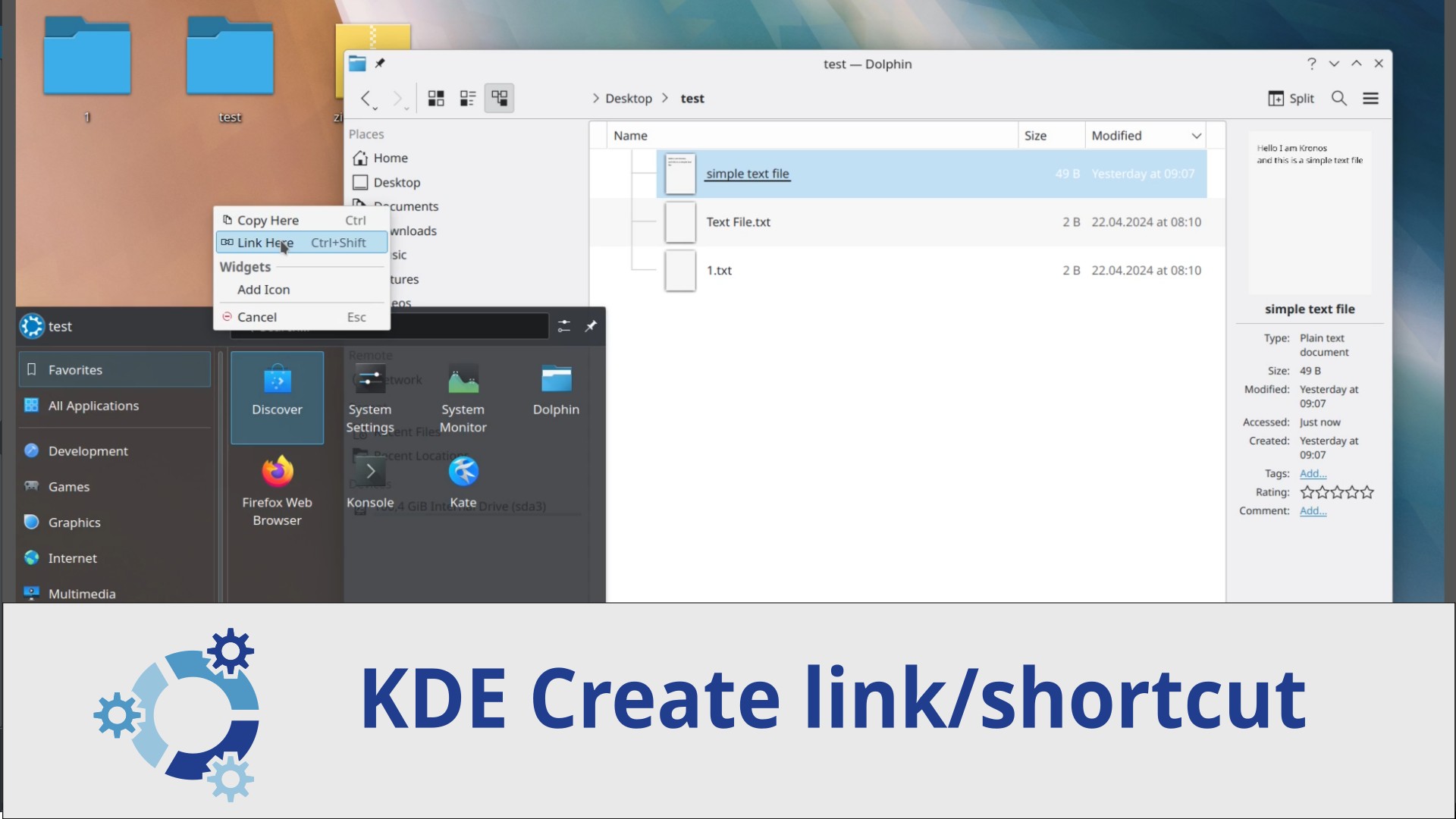
Task: Click the Dolphin search magnifier icon
Action: (x=1339, y=99)
